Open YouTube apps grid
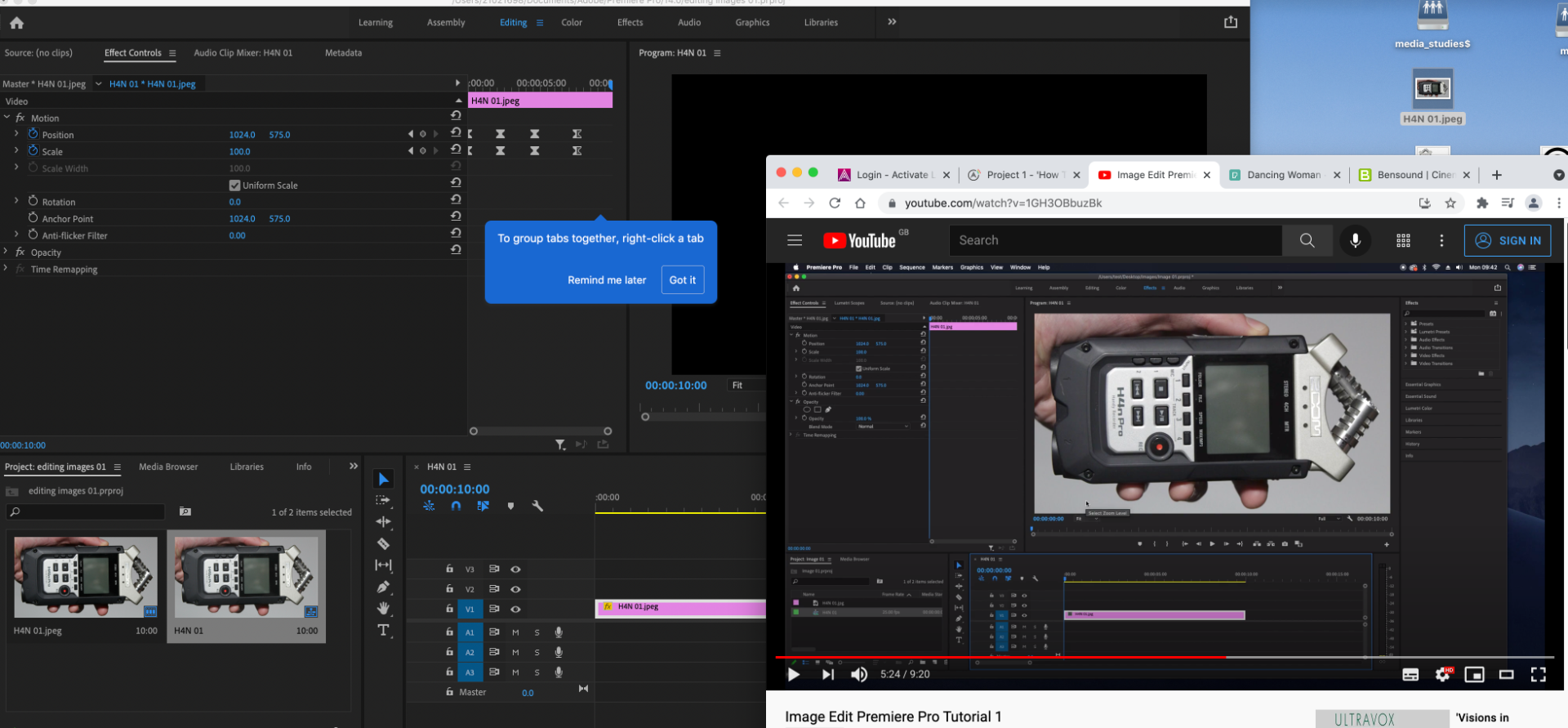1568x728 pixels. (1403, 240)
